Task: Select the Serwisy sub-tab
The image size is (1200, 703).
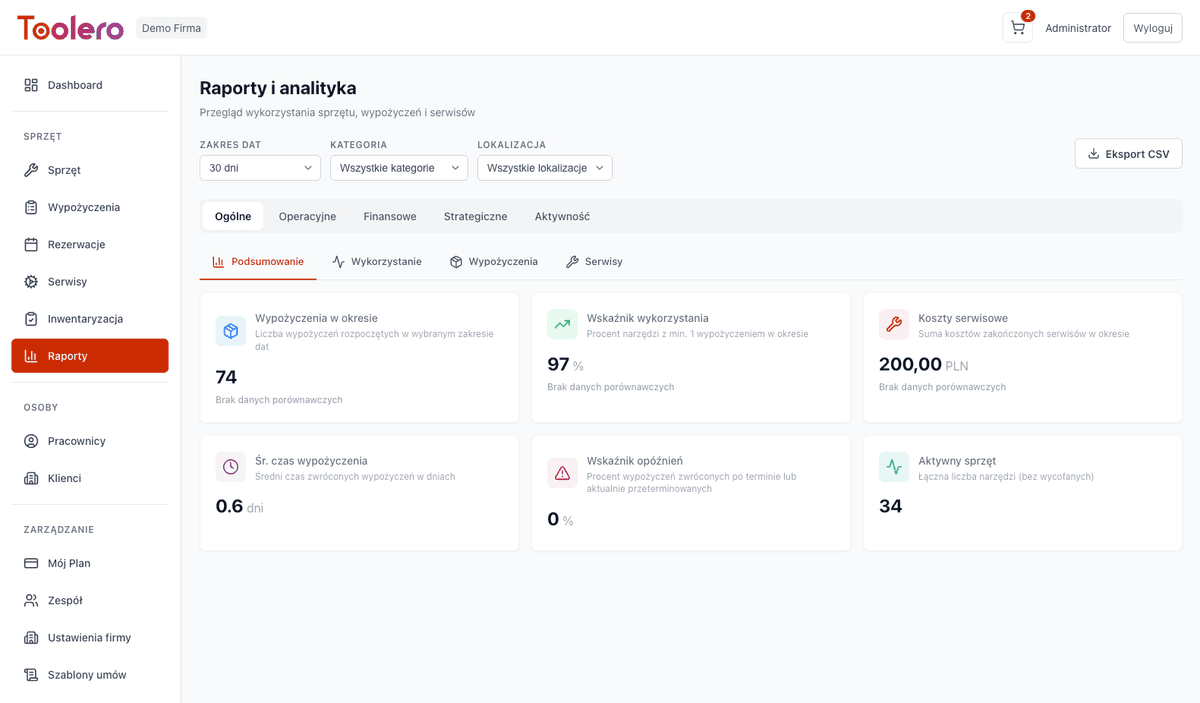Action: point(594,261)
